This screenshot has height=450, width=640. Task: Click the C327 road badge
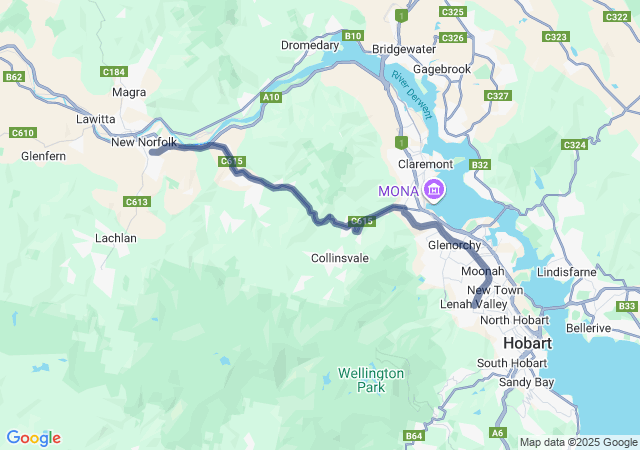[x=498, y=96]
